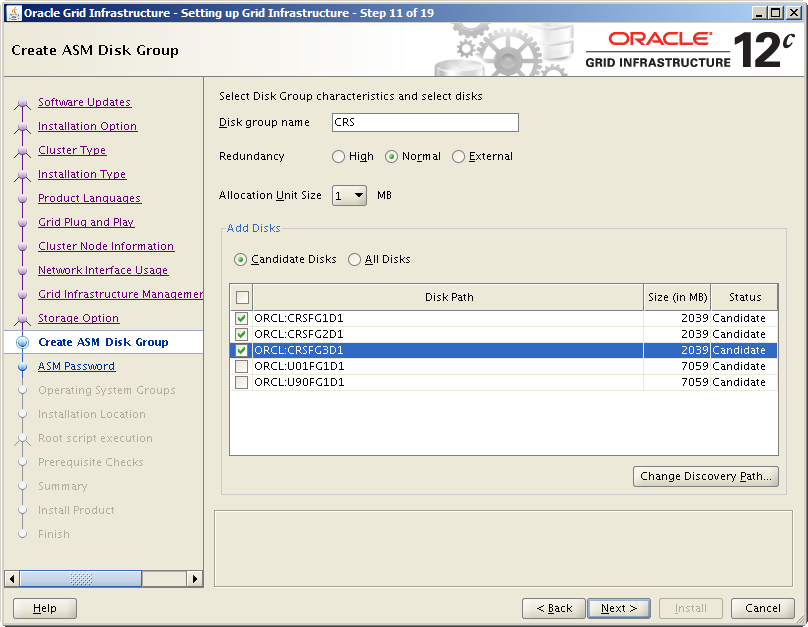Uncheck the ORCL:CRSFG1D1 disk checkbox

tap(242, 319)
